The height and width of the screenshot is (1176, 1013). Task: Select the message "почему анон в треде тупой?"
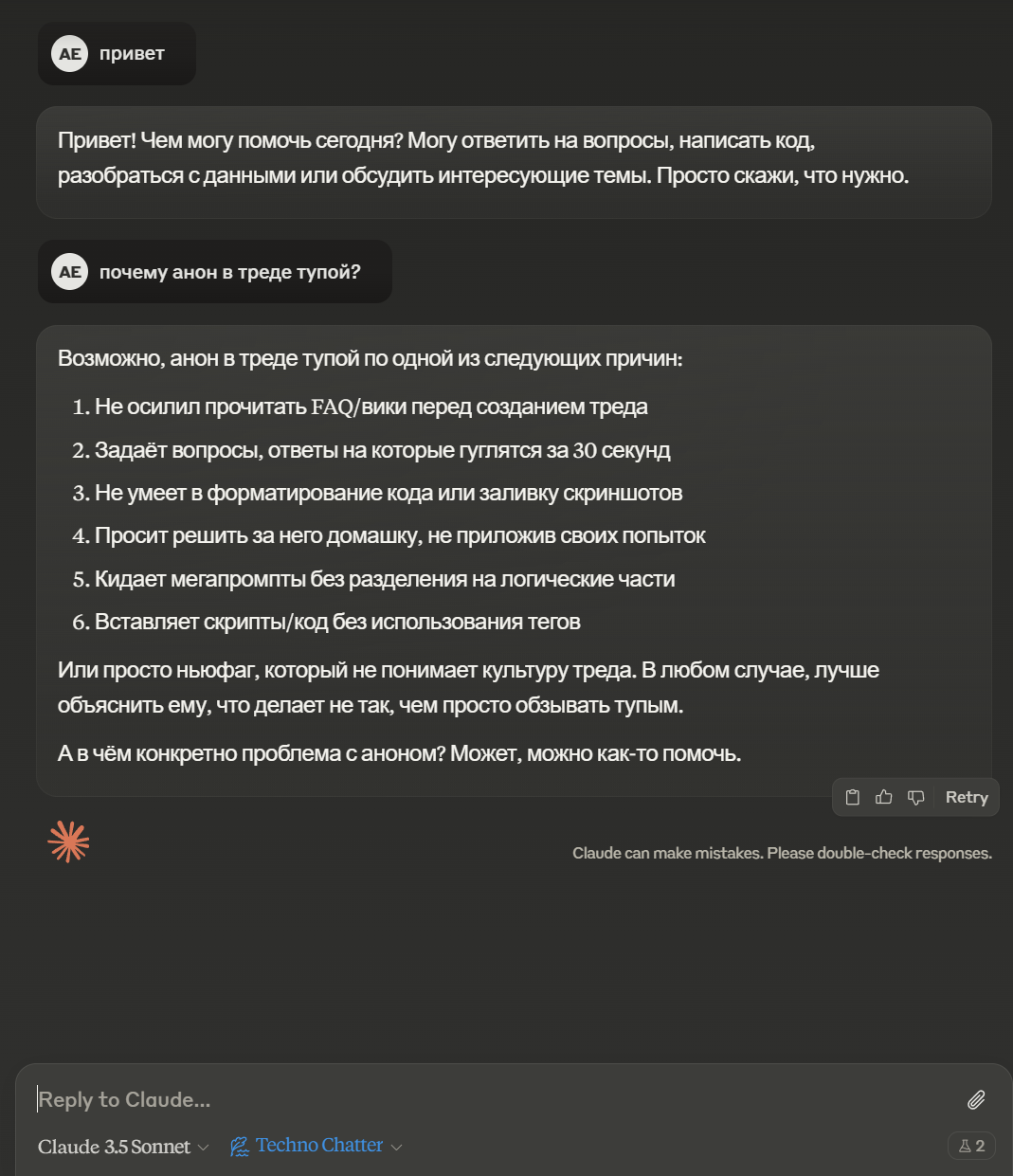click(x=230, y=272)
